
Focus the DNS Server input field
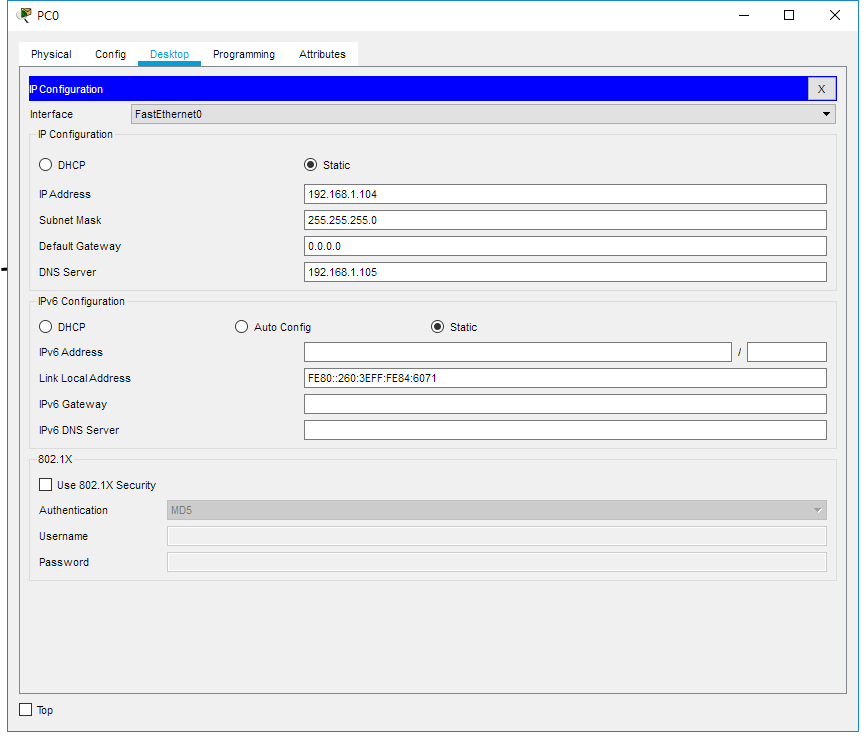click(565, 272)
